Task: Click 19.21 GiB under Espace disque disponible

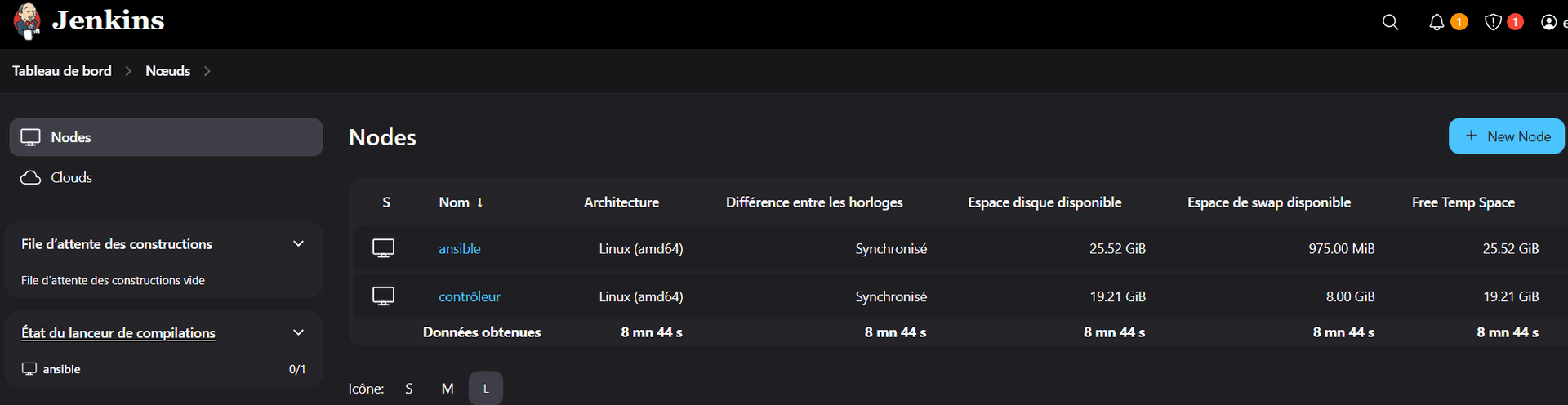Action: (1117, 296)
